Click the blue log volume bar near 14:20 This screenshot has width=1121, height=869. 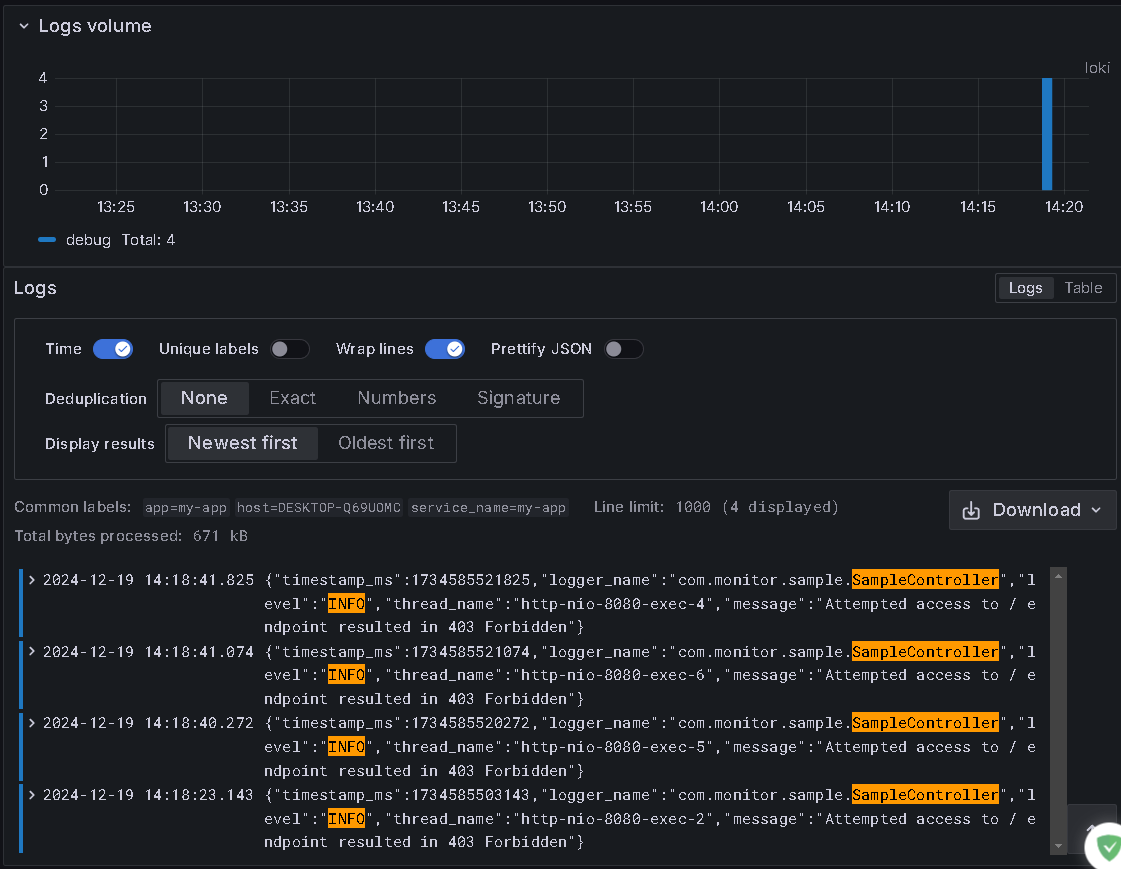coord(1047,134)
